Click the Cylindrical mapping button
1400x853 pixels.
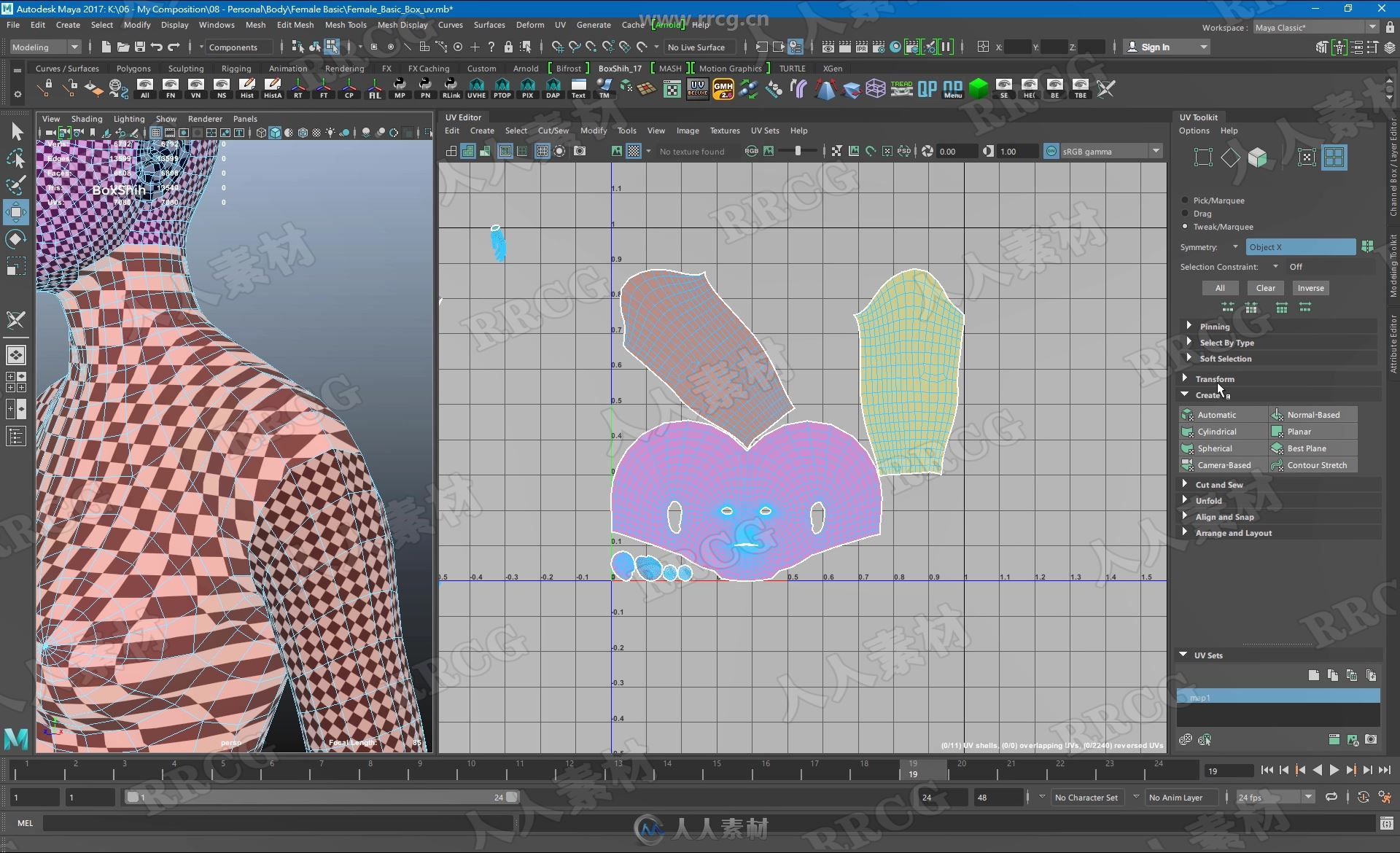pos(1223,432)
